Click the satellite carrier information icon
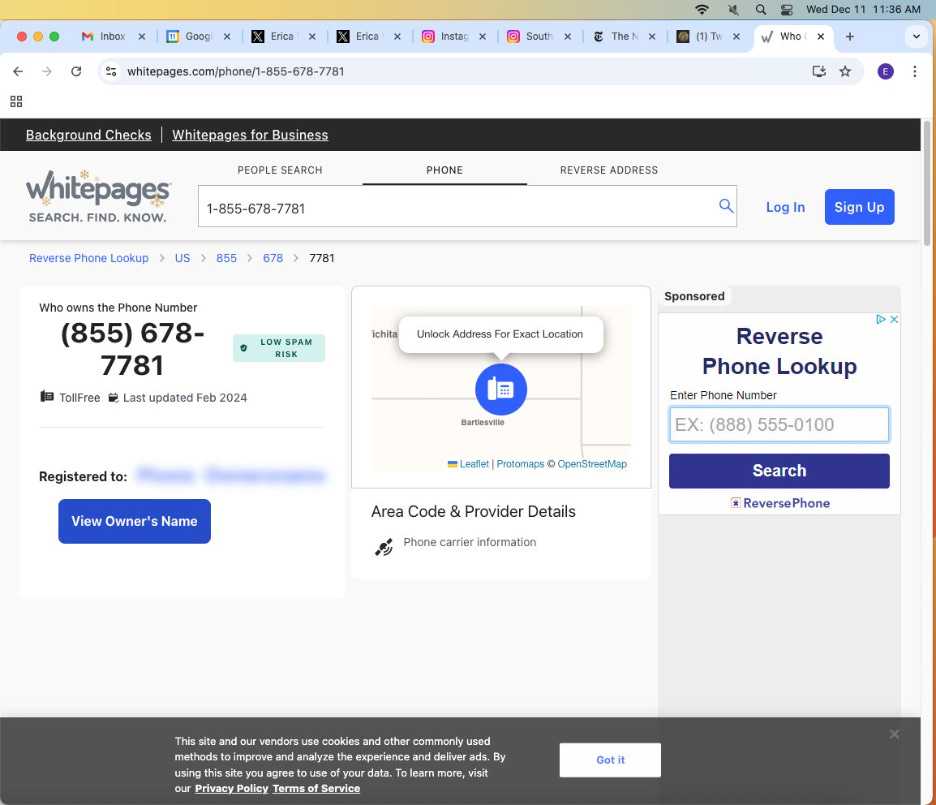Viewport: 936px width, 805px height. [384, 547]
